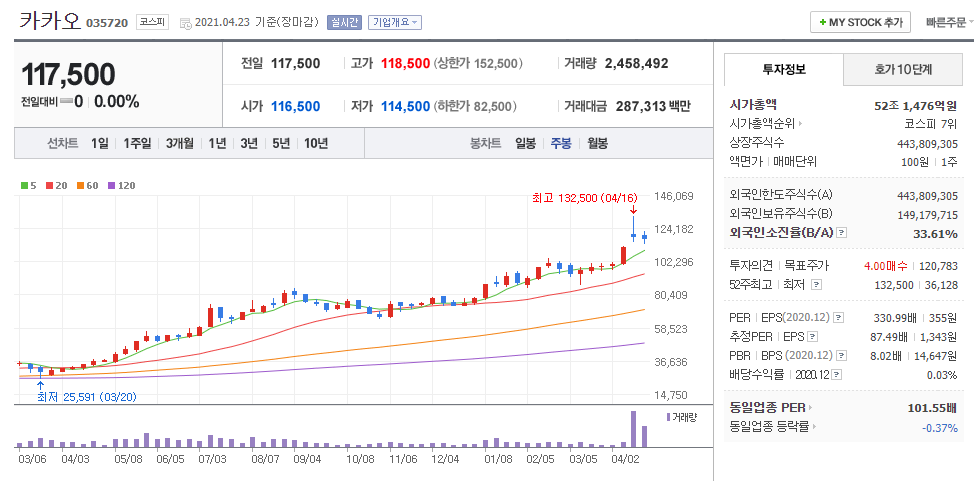Click the stock code 035720
The image size is (978, 481).
pos(107,23)
